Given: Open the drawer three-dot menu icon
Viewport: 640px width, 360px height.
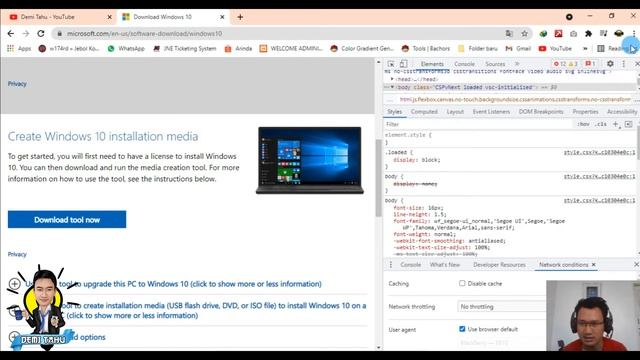Looking at the screenshot, I should pos(391,264).
